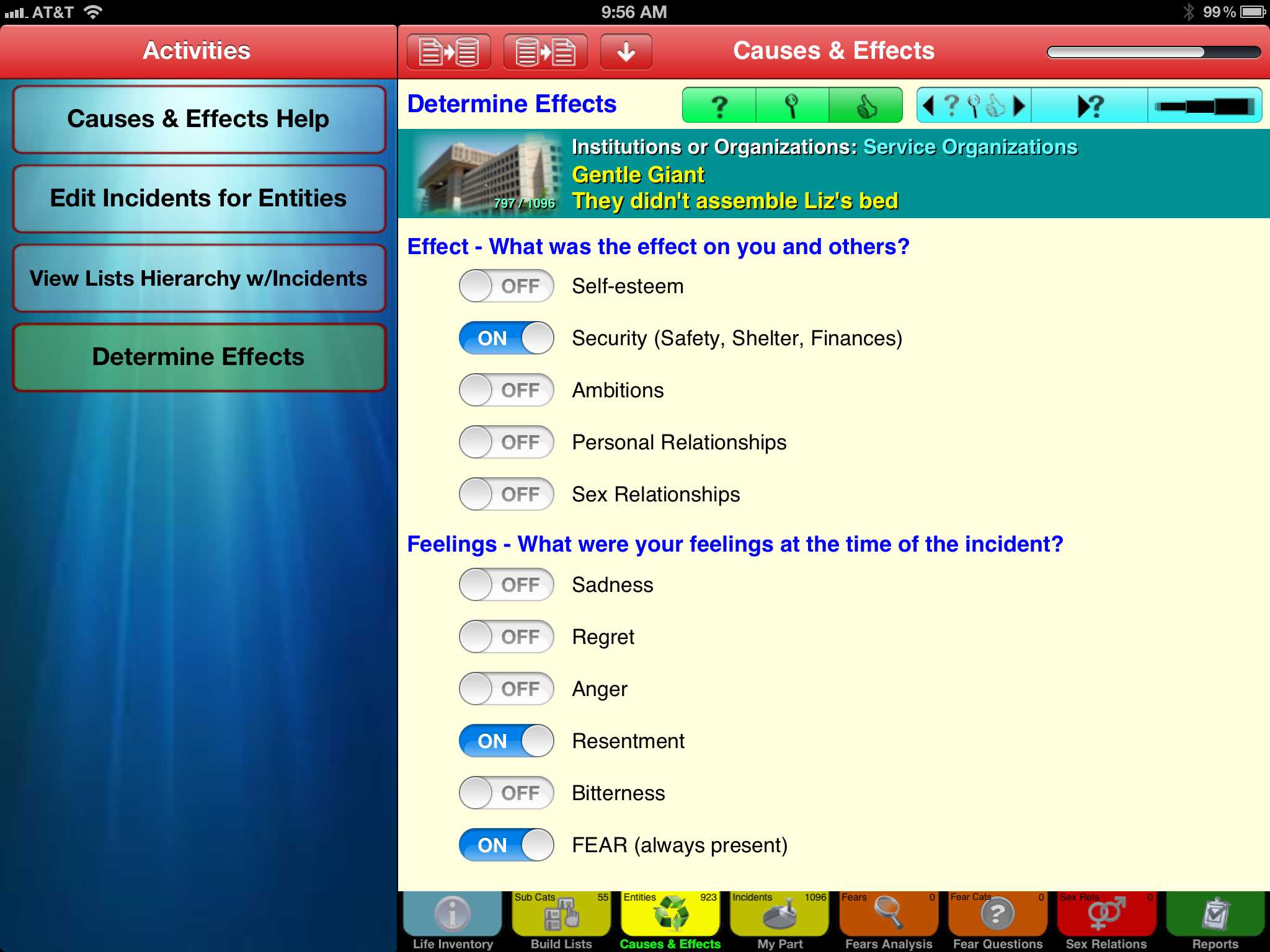Click the progress bar in header
Image resolution: width=1270 pixels, height=952 pixels.
click(x=1153, y=52)
